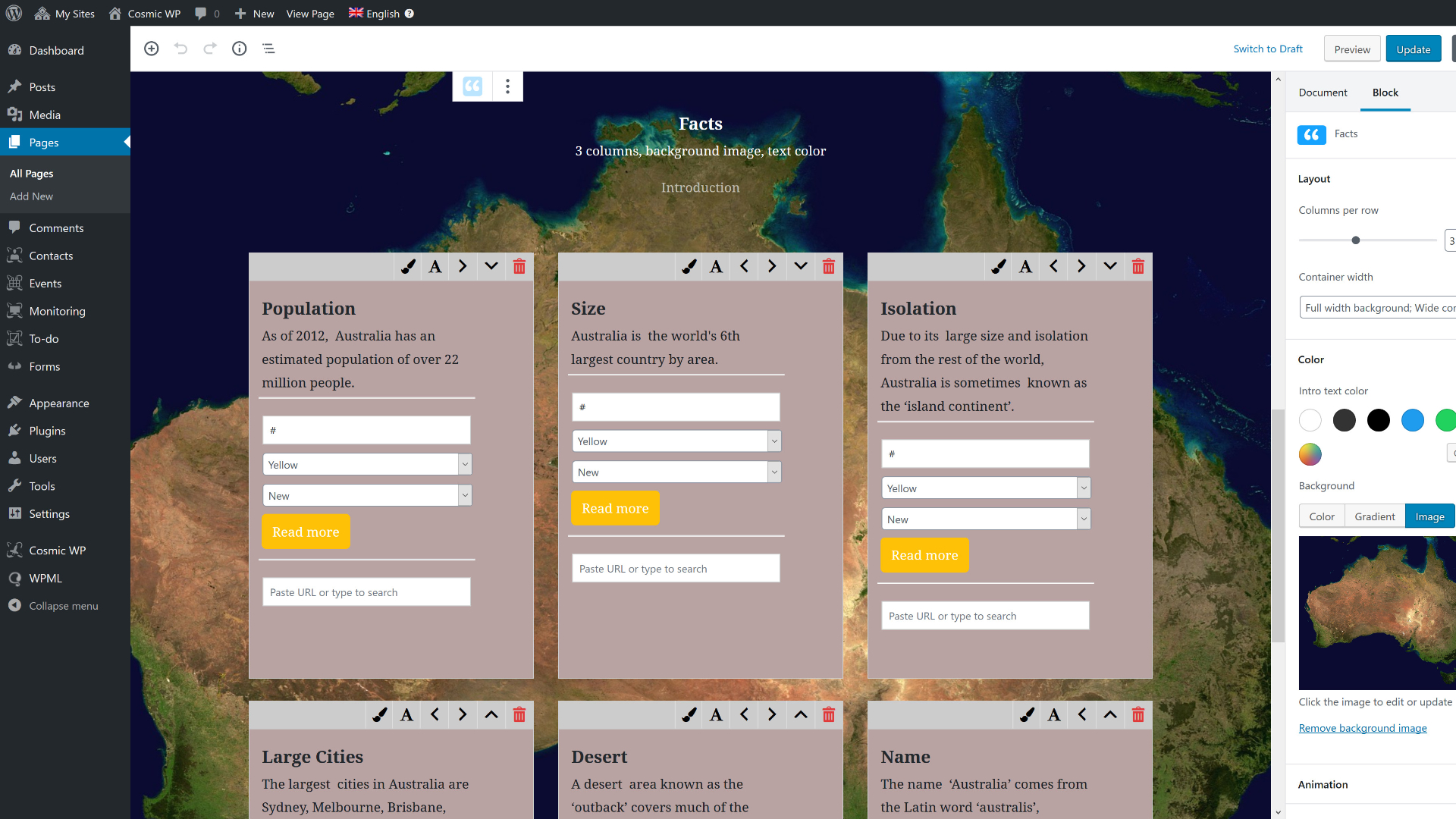Switch to the Block tab in sidebar
1456x819 pixels.
pos(1384,92)
